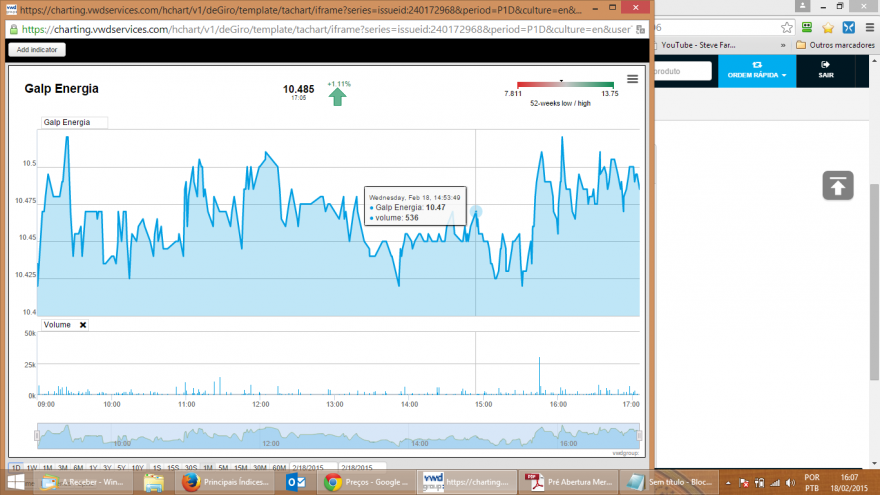Select the 10Y period button

pos(138,468)
